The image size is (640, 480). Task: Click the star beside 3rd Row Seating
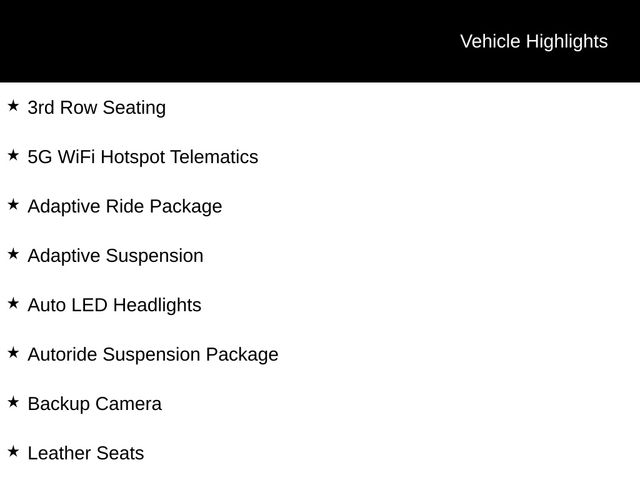(x=13, y=106)
